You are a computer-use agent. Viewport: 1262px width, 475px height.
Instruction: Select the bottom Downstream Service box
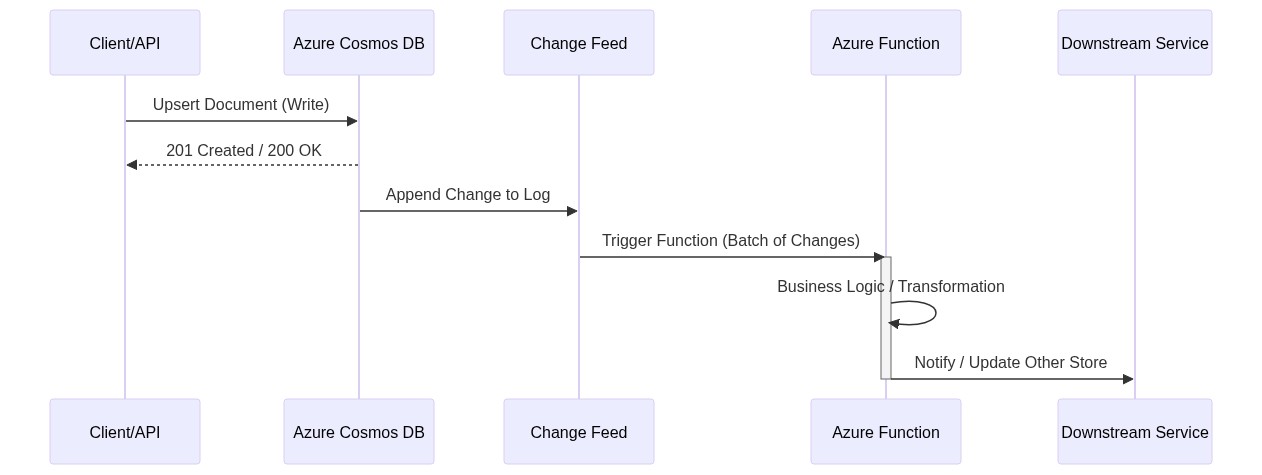(x=1135, y=432)
